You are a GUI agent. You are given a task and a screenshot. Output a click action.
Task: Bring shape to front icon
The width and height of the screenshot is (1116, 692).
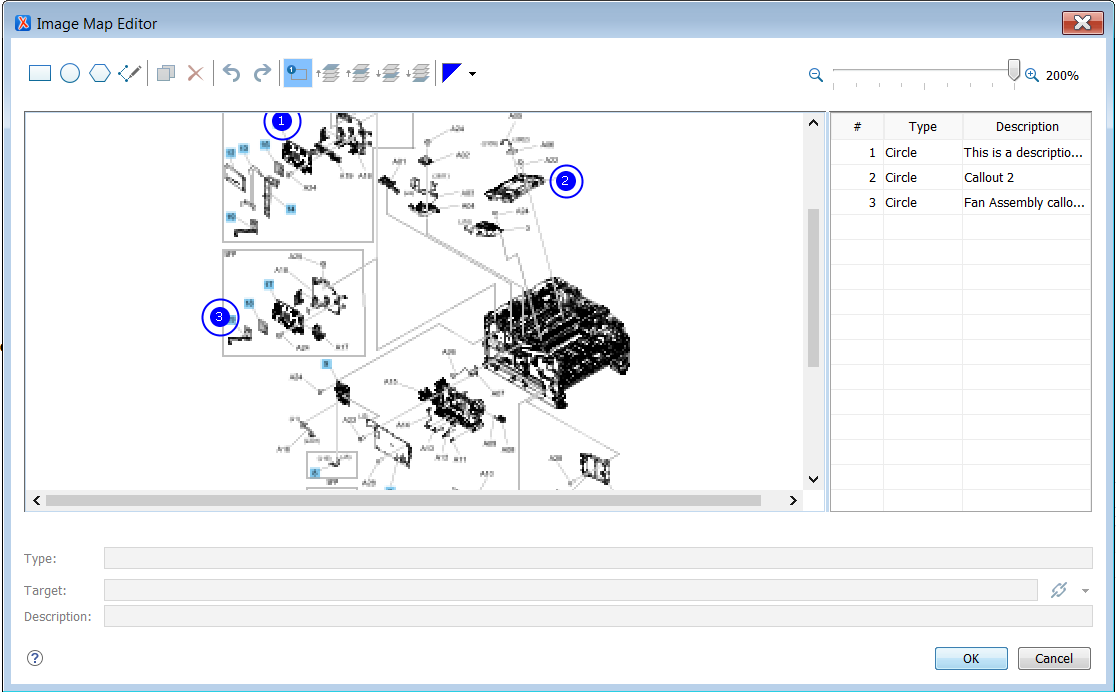coord(328,73)
